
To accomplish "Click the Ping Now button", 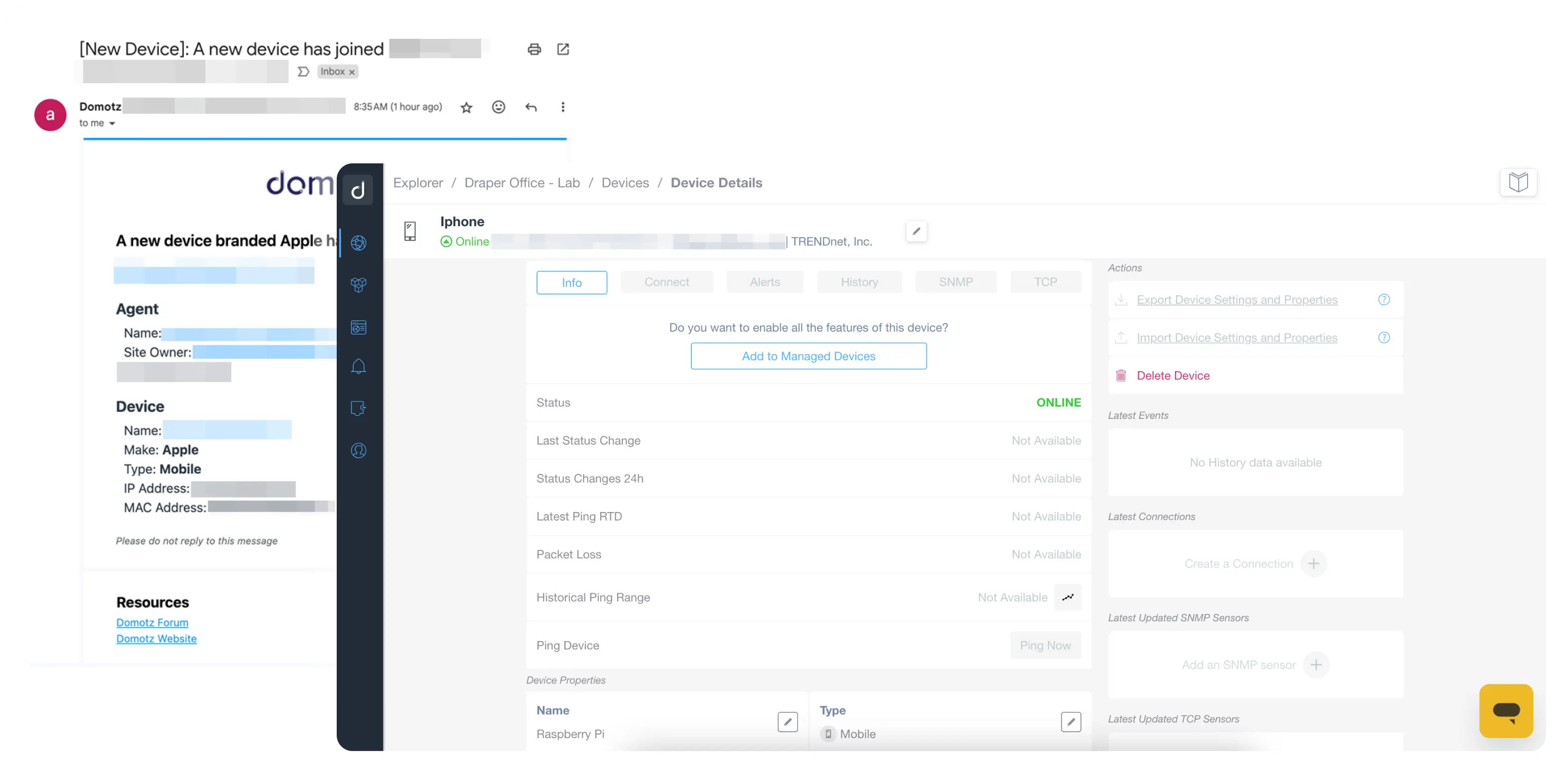I will [1045, 645].
